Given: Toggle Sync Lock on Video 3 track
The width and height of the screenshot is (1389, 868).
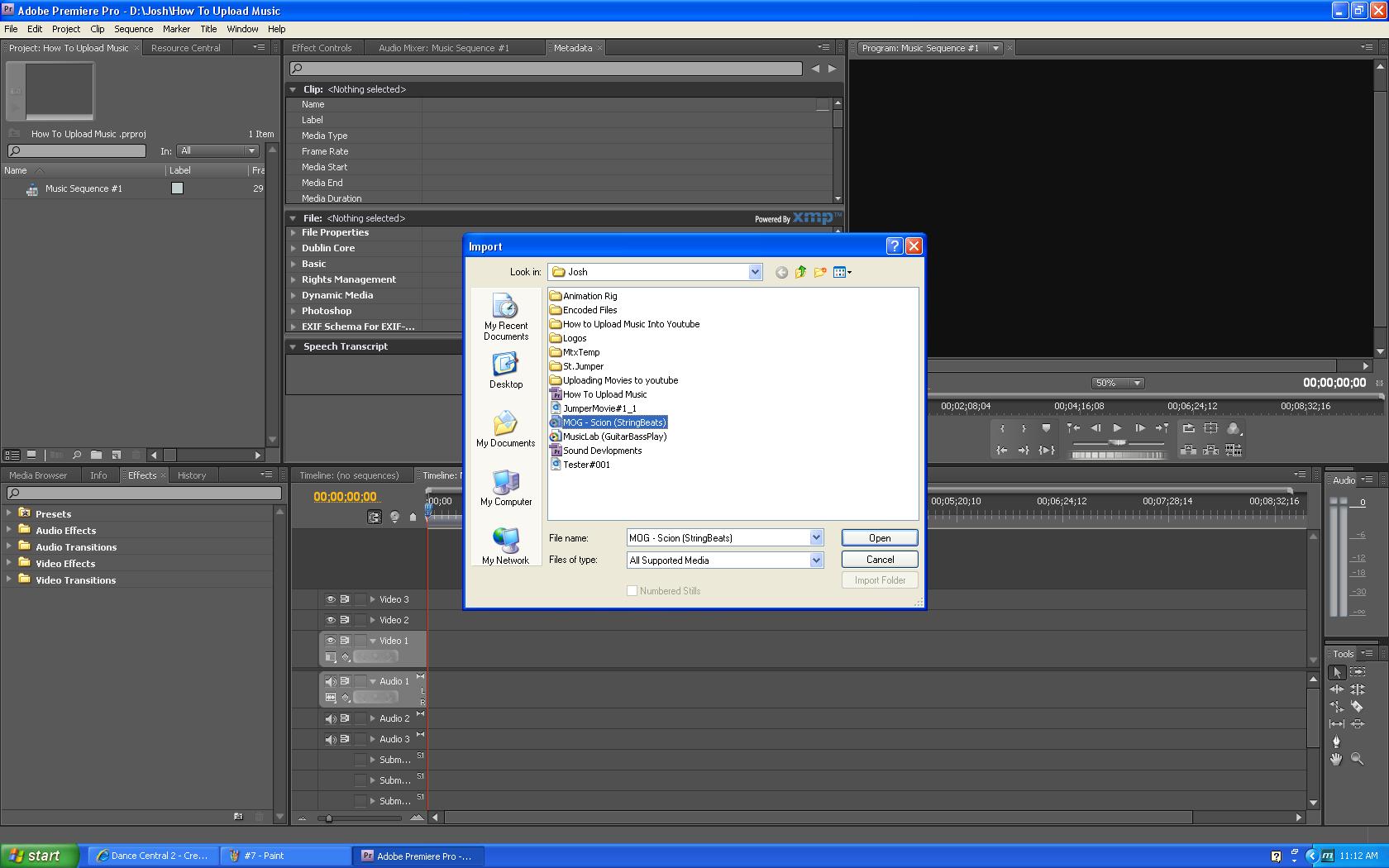Looking at the screenshot, I should pyautogui.click(x=345, y=599).
